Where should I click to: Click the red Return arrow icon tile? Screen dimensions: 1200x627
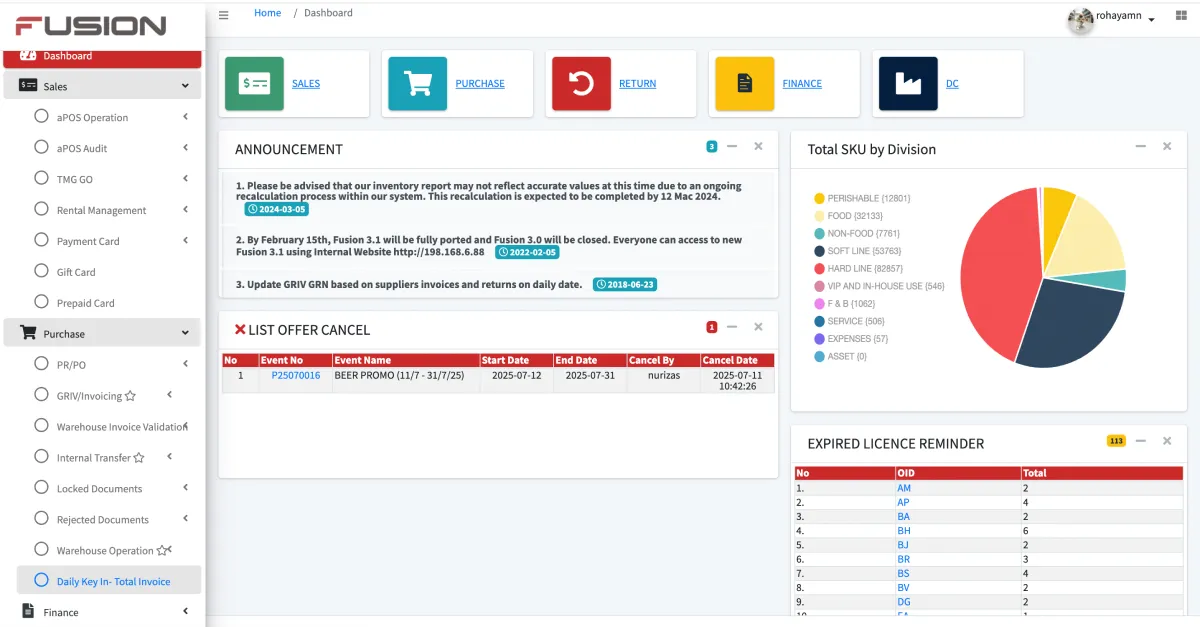[x=581, y=83]
